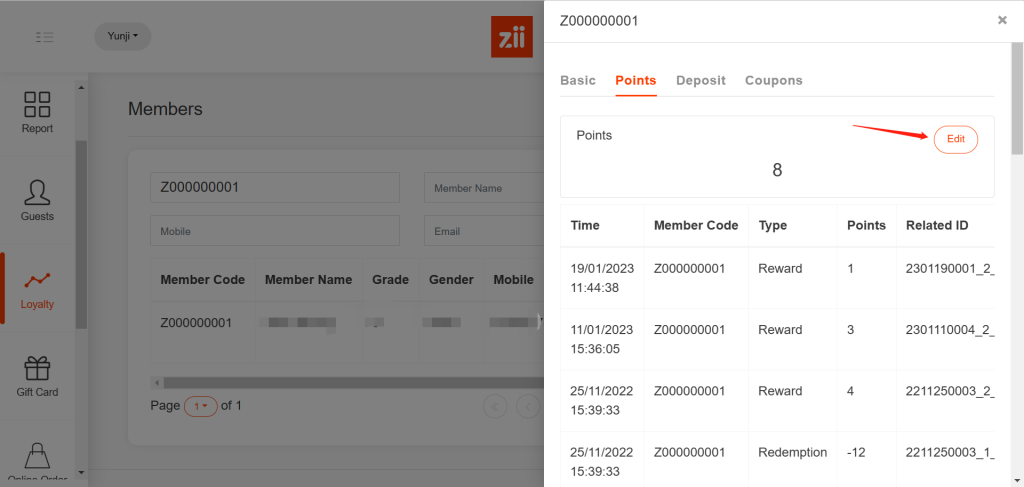Click the member code search field
This screenshot has width=1024, height=487.
[x=274, y=188]
